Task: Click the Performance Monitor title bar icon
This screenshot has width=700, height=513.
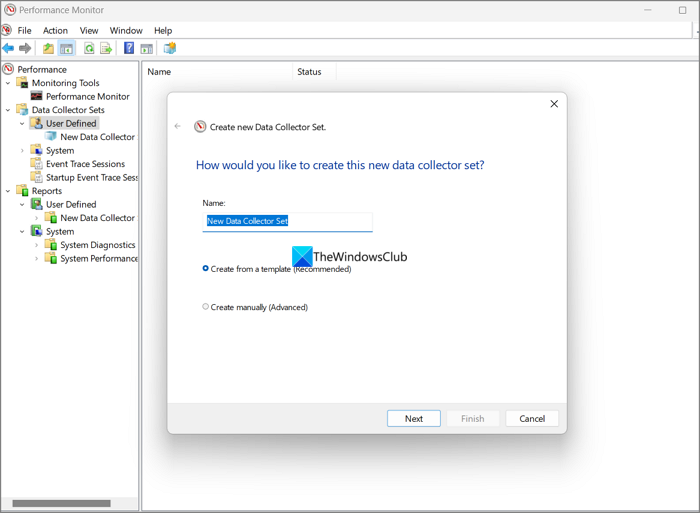Action: pos(9,9)
